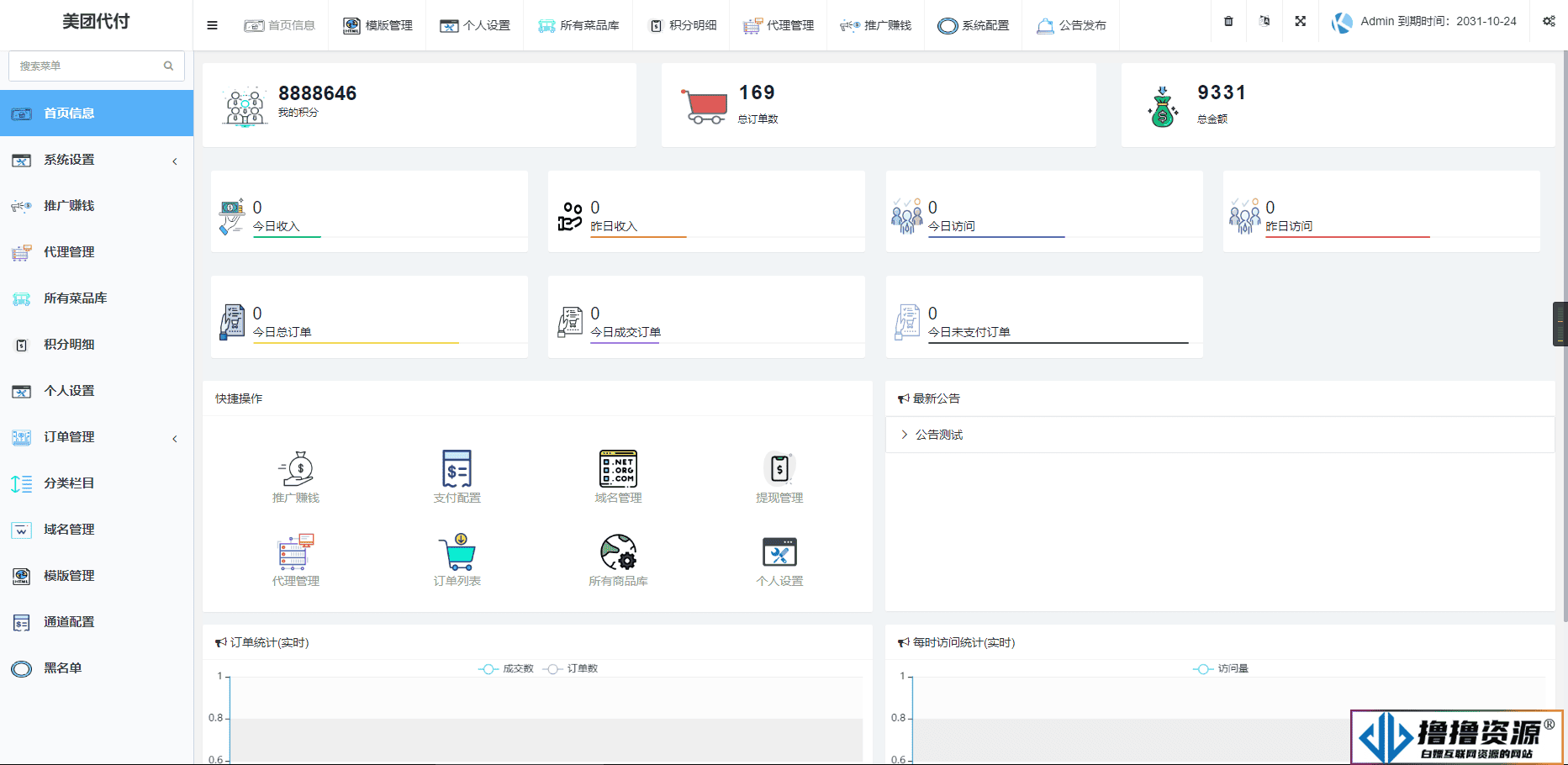Expand the 订单管理 sidebar submenu

pyautogui.click(x=97, y=437)
